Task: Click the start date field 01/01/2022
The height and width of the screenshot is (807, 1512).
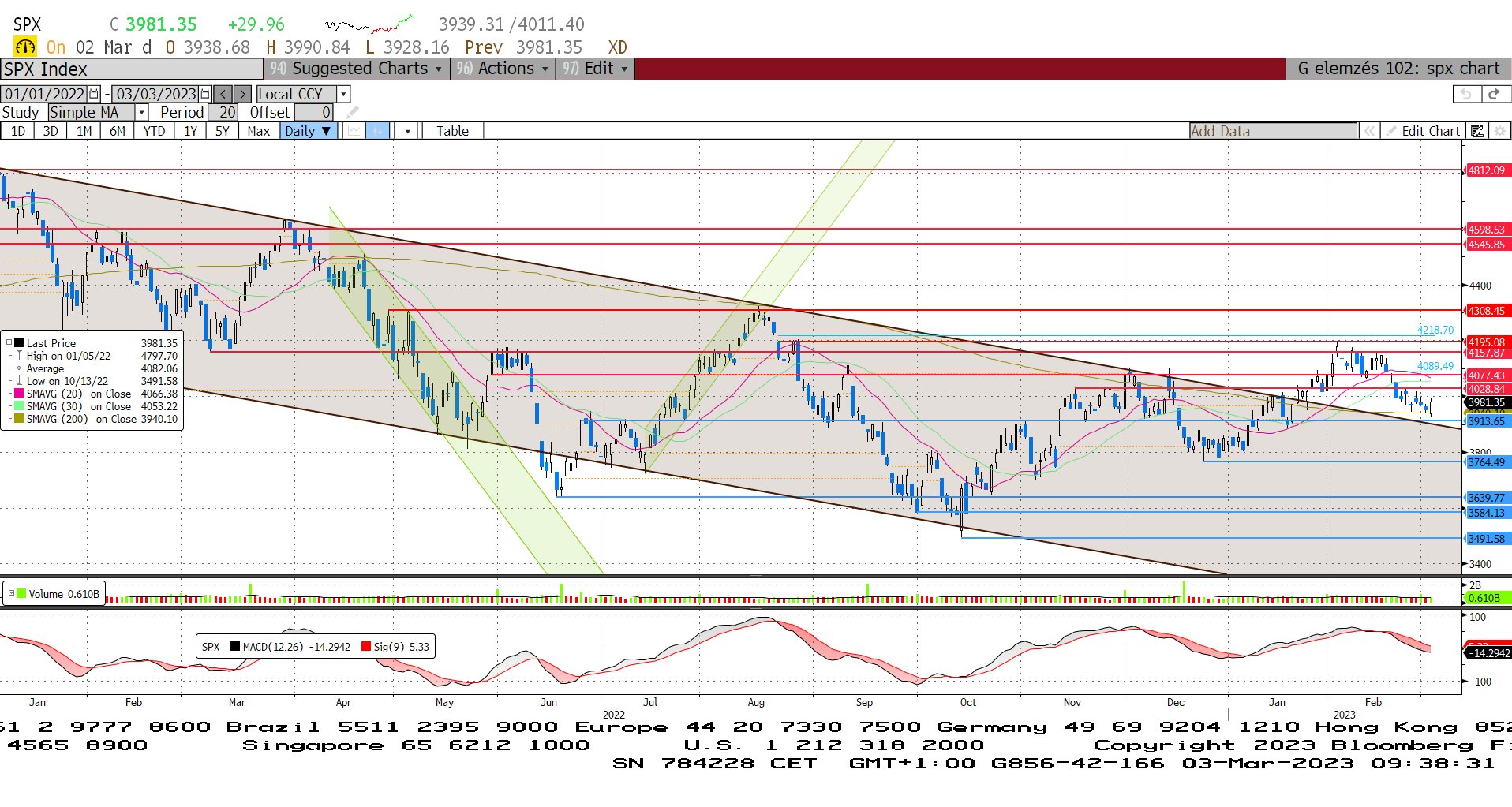Action: coord(44,94)
